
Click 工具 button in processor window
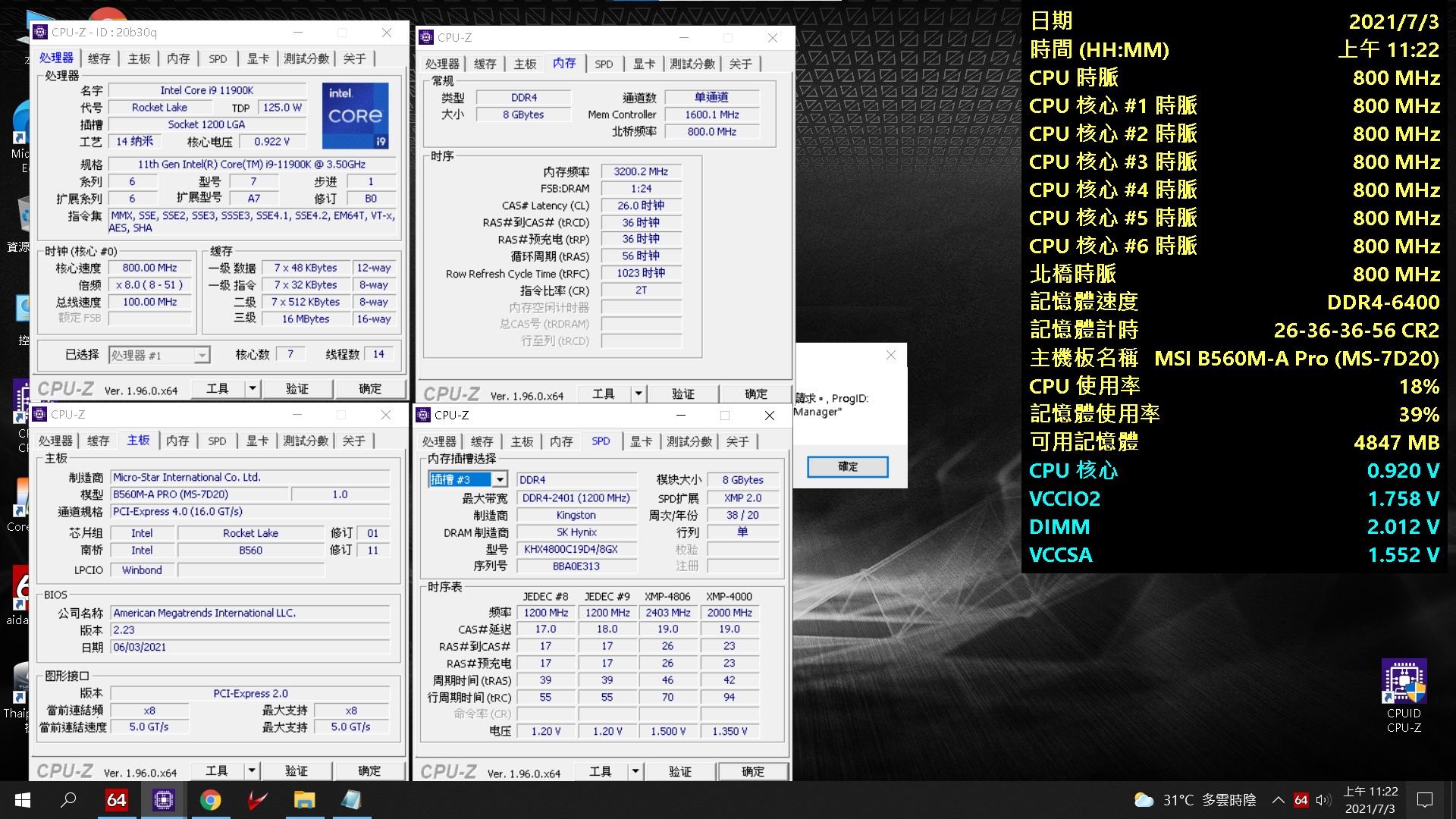click(x=217, y=389)
